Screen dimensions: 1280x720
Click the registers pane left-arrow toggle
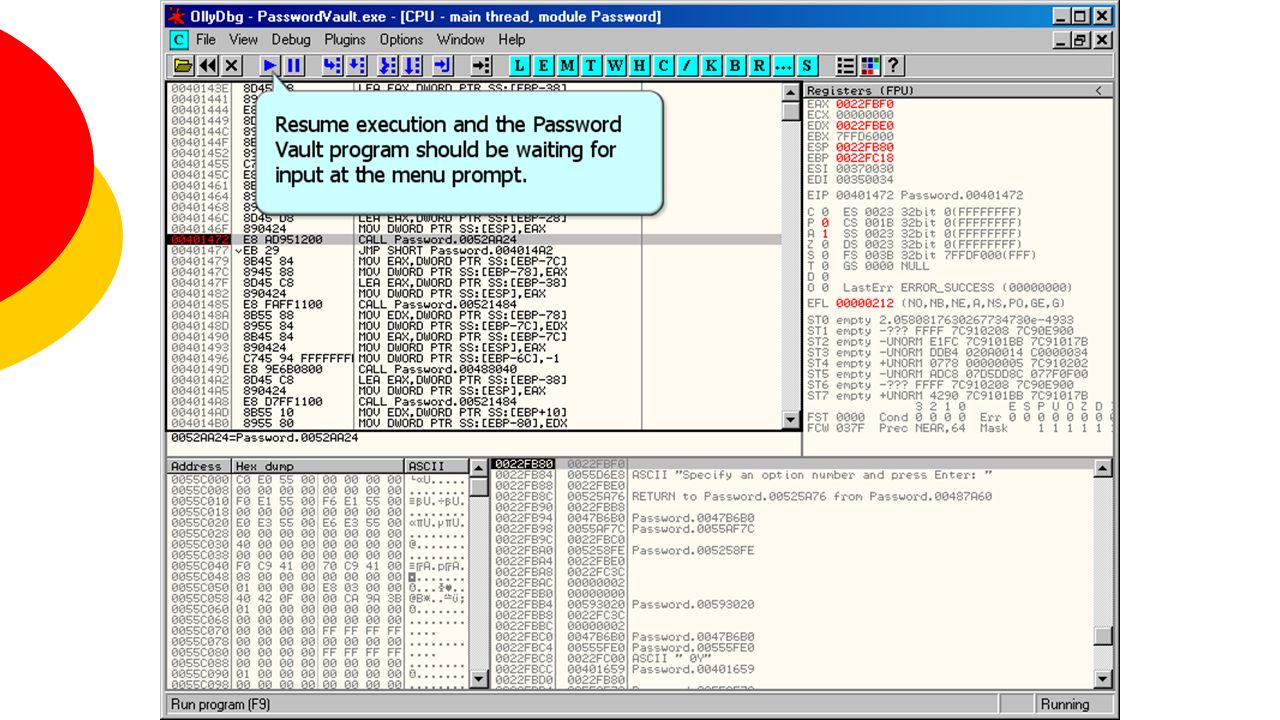point(1098,91)
